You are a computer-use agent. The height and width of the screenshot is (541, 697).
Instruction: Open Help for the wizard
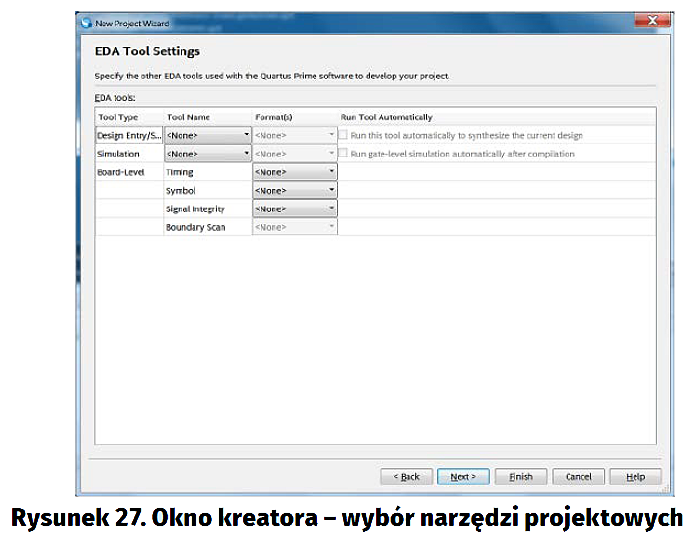pos(635,477)
